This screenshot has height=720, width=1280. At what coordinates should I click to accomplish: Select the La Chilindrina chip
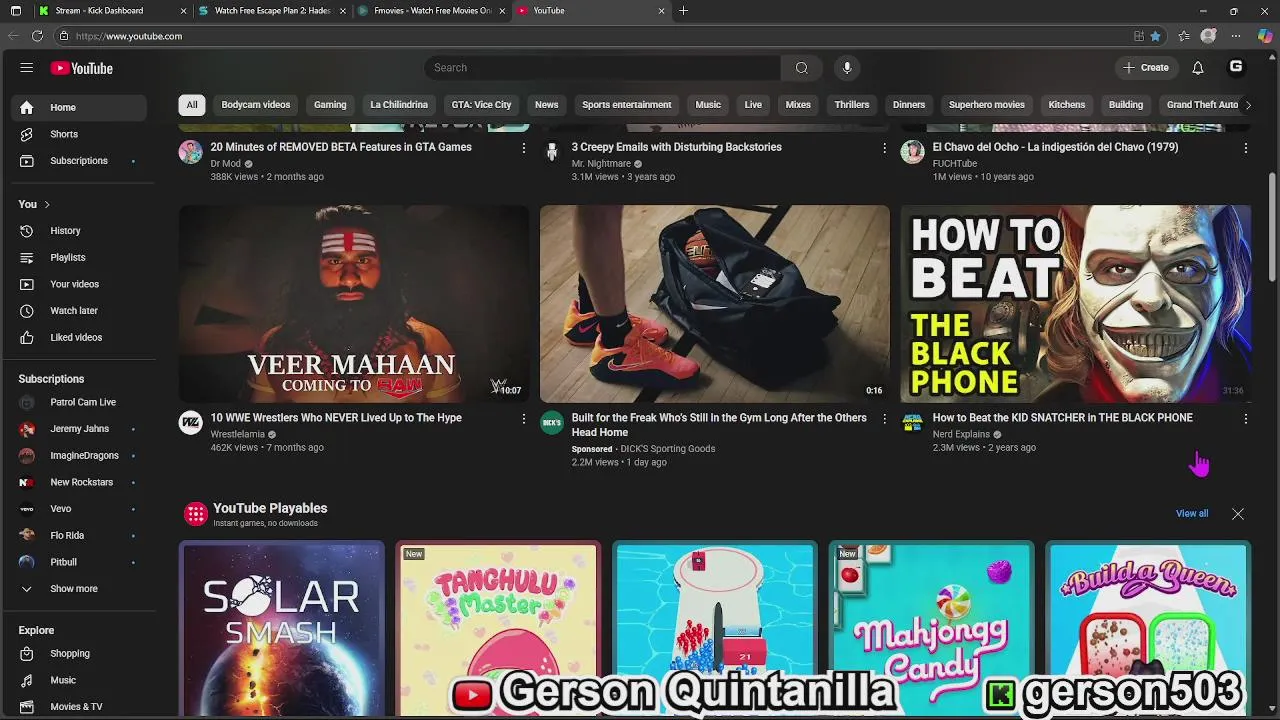(x=399, y=105)
